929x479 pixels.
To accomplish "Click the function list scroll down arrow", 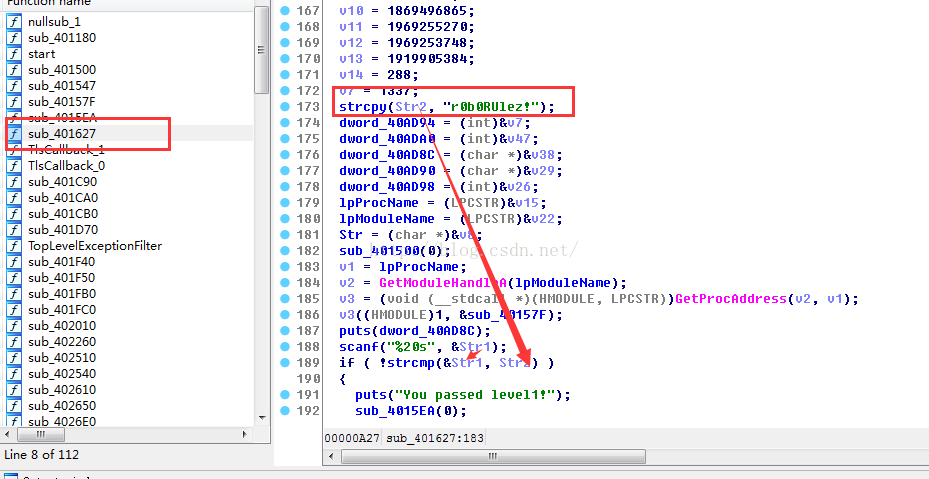I will point(261,419).
